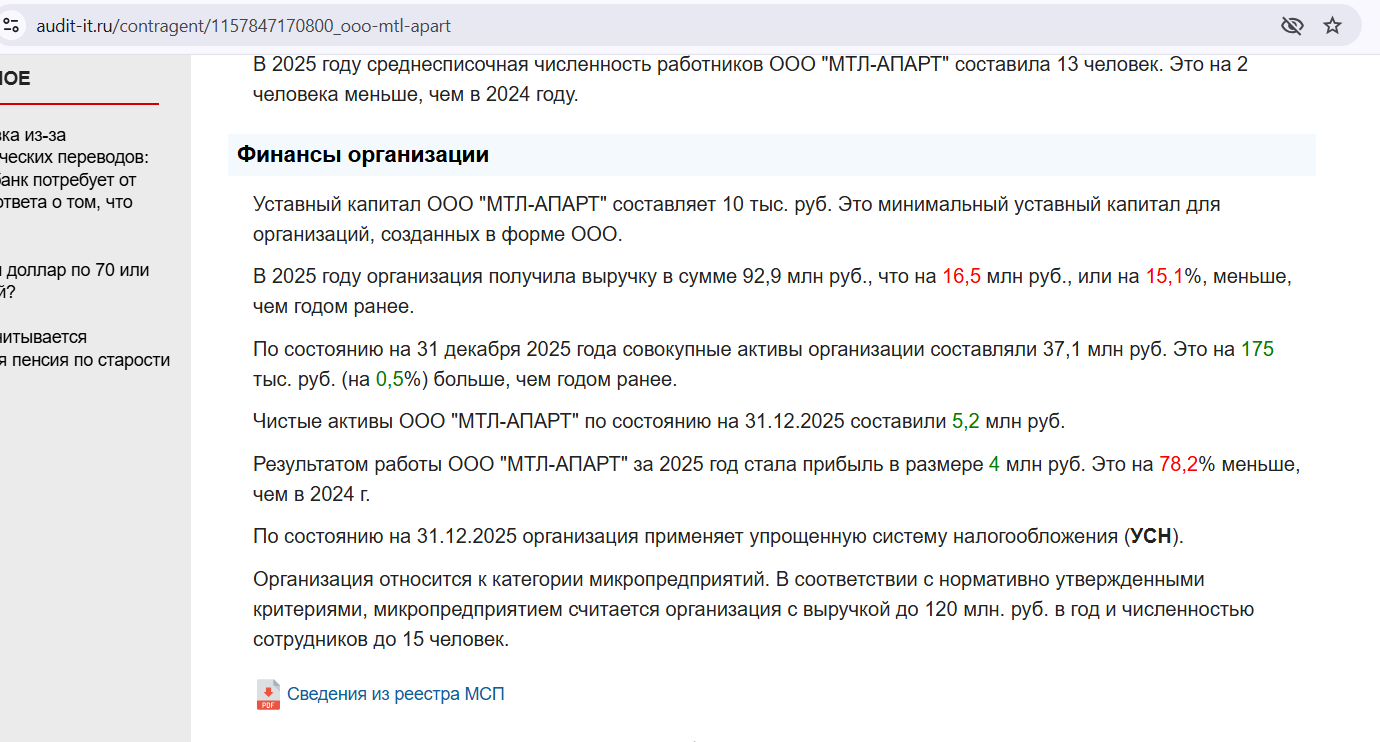Open sidebar news about пенсия по старости
This screenshot has width=1380, height=742.
pos(85,349)
